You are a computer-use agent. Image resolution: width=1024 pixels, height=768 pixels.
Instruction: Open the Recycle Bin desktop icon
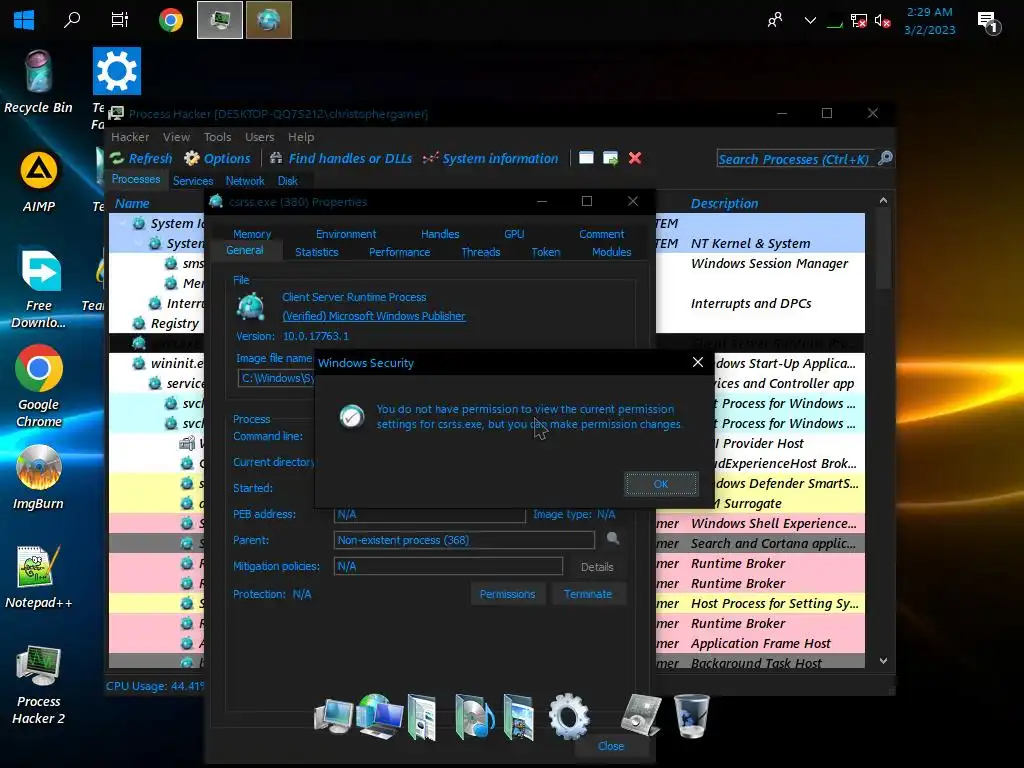[x=38, y=82]
